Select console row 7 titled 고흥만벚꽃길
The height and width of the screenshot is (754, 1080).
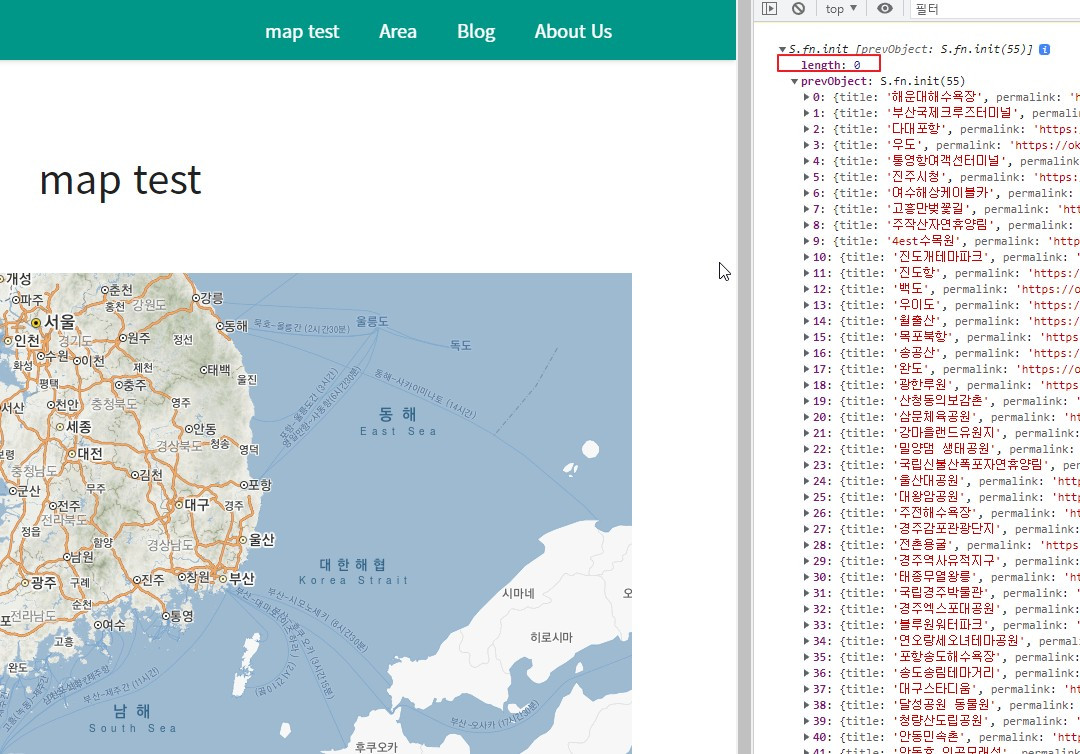[x=941, y=209]
